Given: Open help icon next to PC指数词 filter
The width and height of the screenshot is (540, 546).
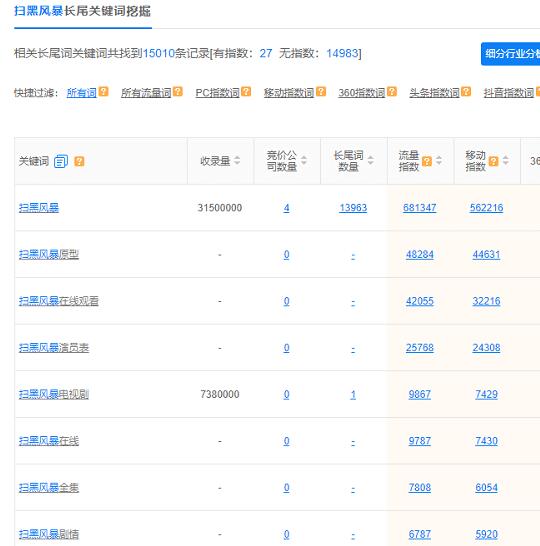Looking at the screenshot, I should 246,92.
